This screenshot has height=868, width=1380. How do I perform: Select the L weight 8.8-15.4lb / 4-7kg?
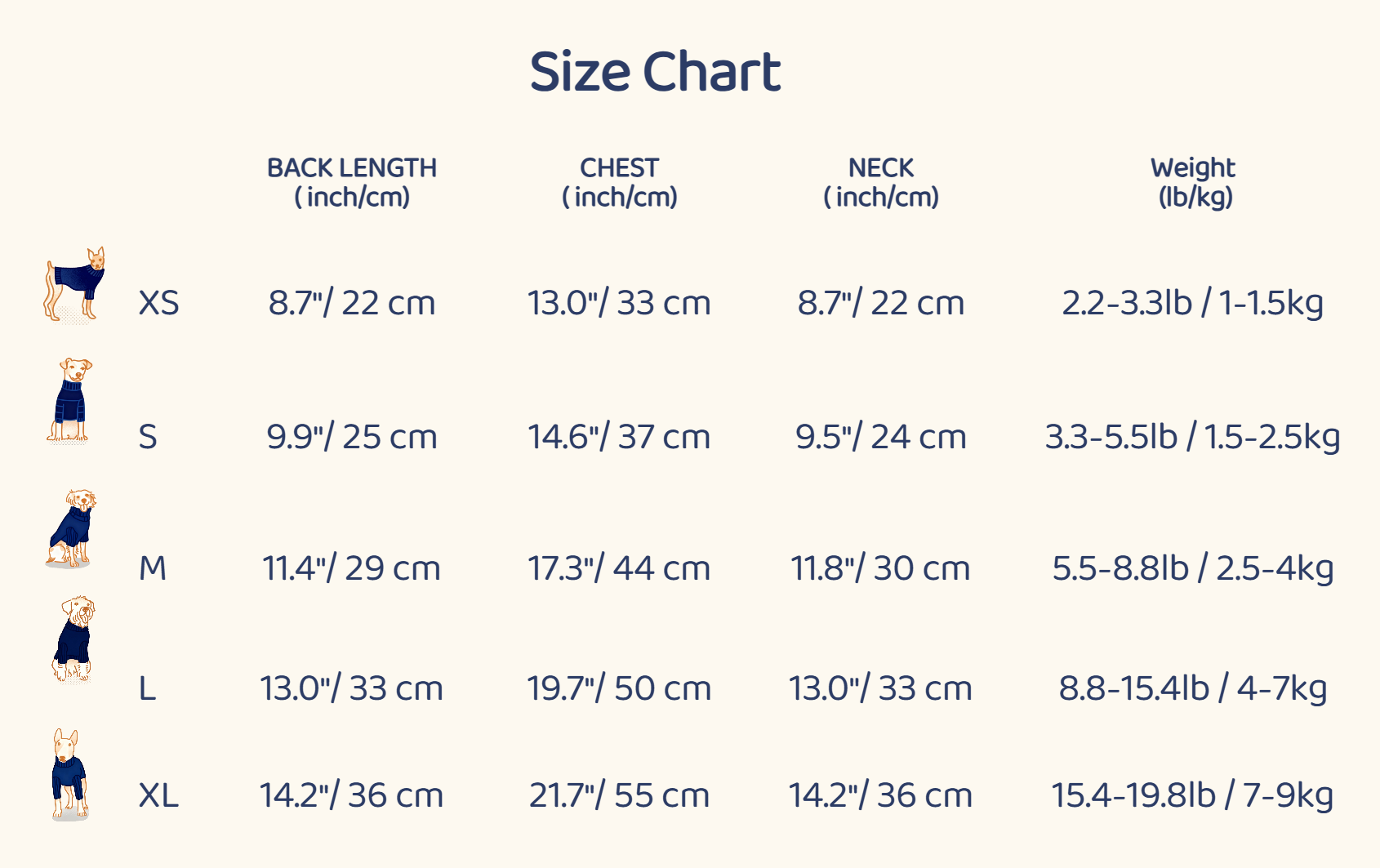point(1192,688)
